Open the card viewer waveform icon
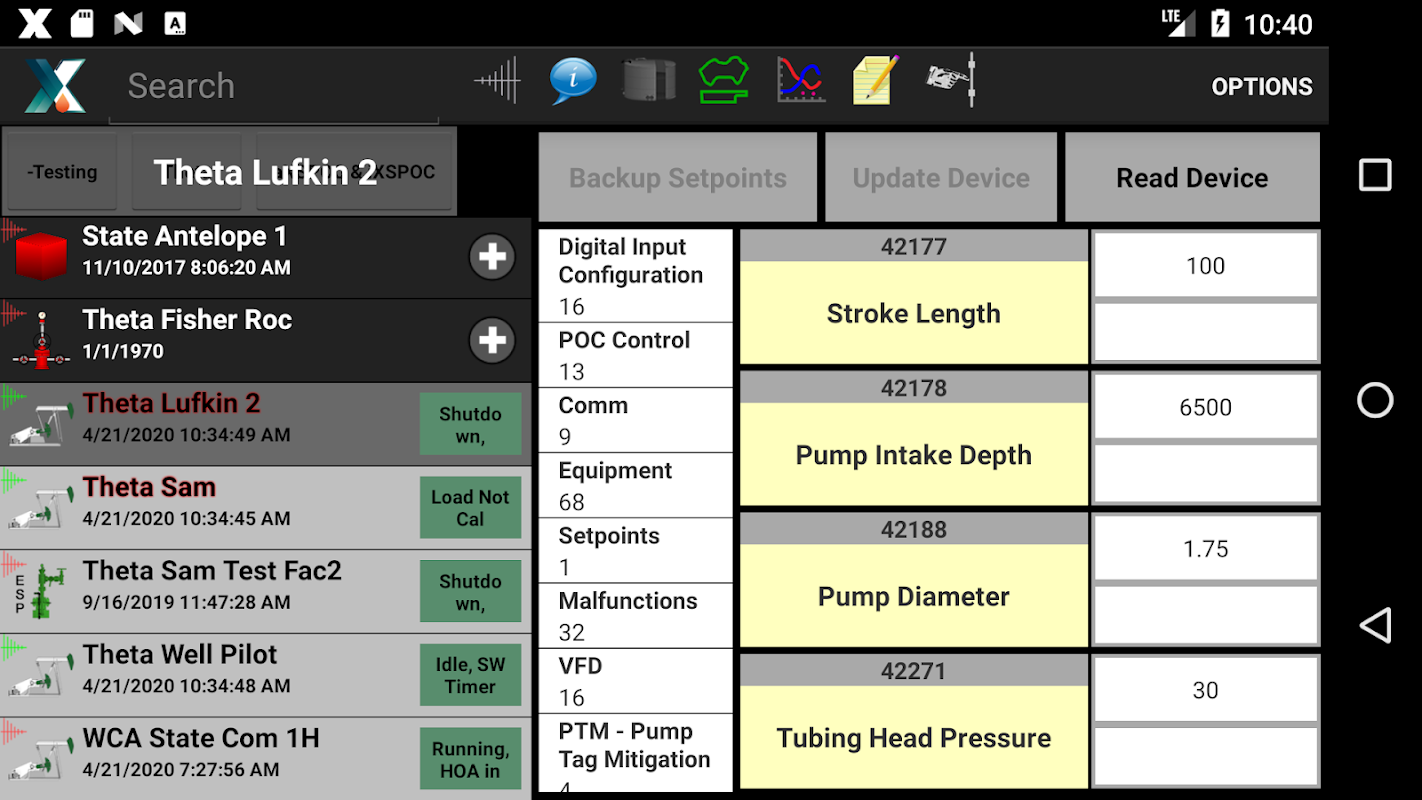Viewport: 1422px width, 800px height. pyautogui.click(x=498, y=80)
